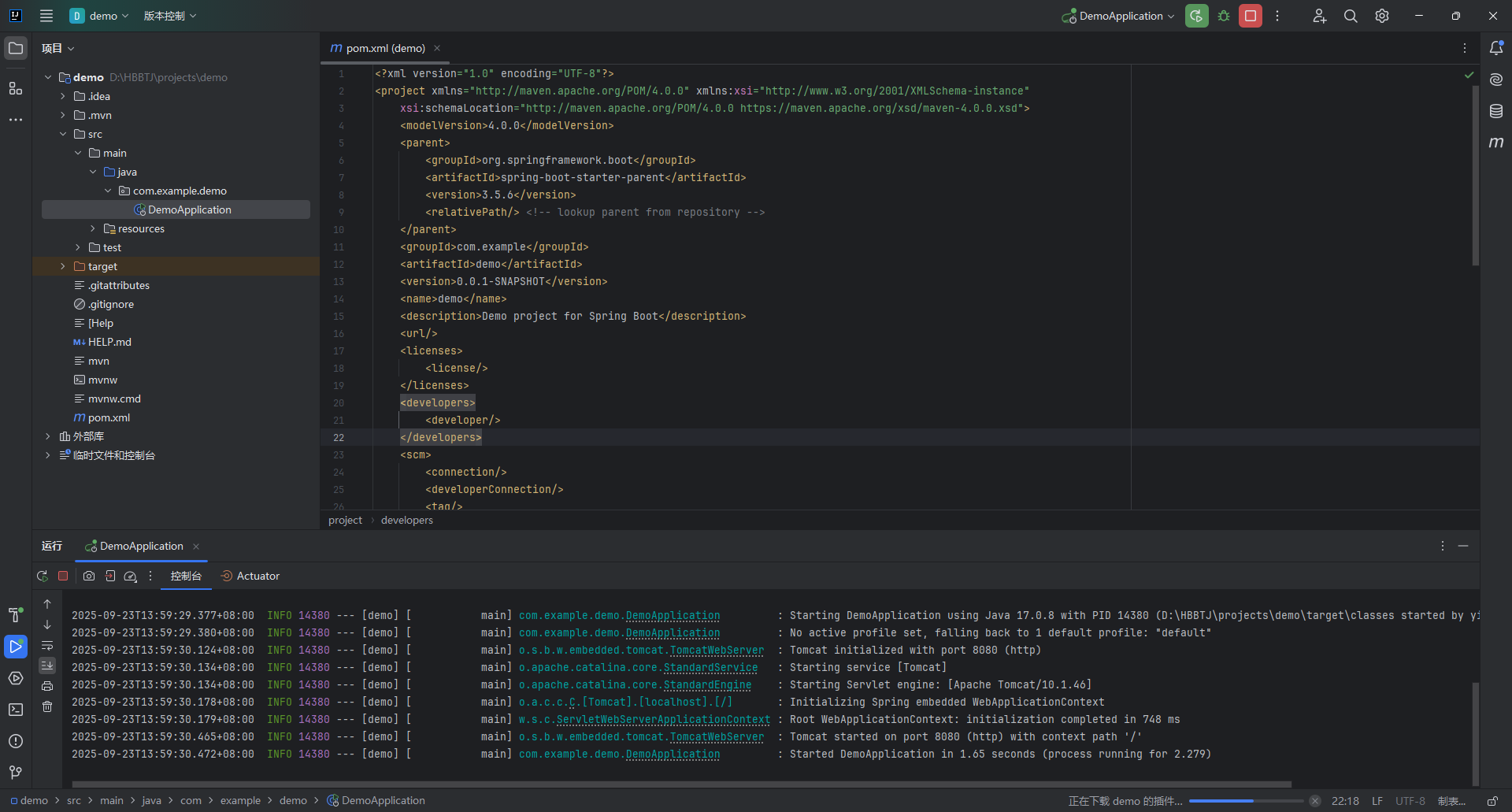Expand the target folder in tree

(63, 266)
